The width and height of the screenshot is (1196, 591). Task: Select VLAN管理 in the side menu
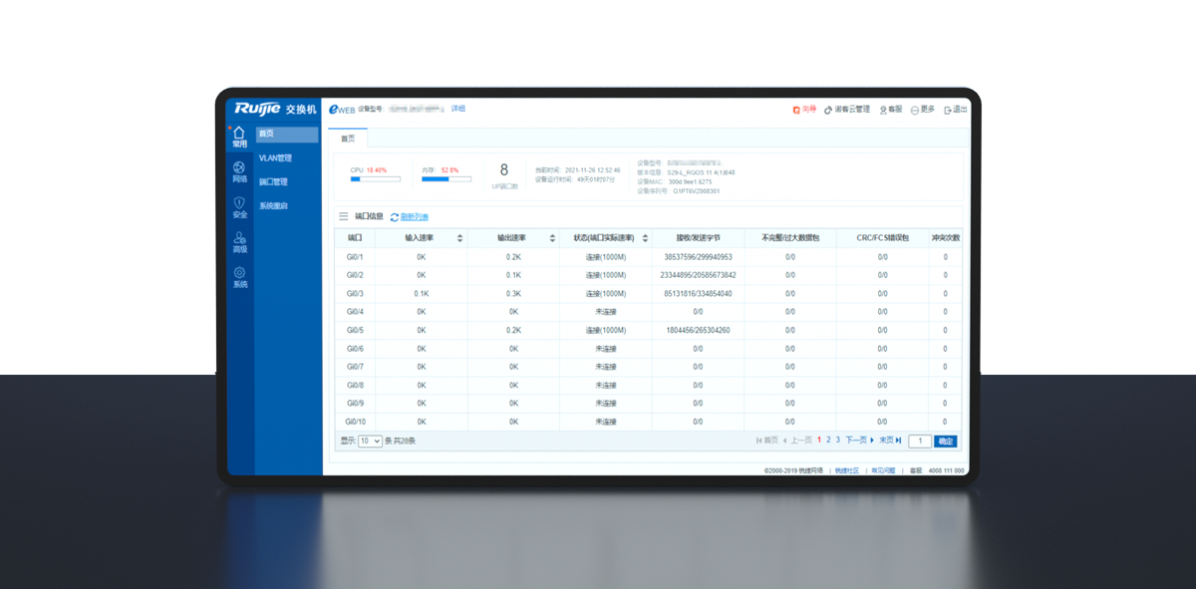(x=275, y=158)
